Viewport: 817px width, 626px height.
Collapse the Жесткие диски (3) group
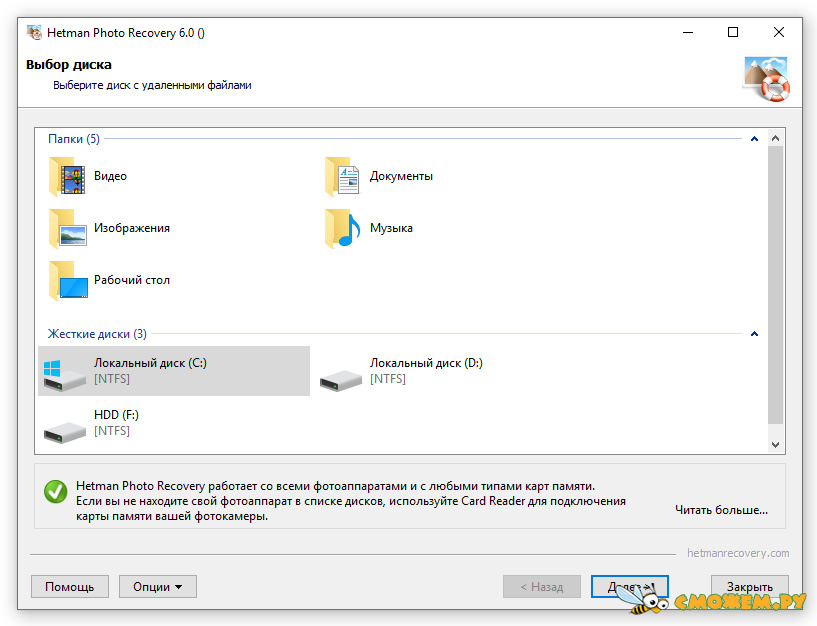[754, 334]
